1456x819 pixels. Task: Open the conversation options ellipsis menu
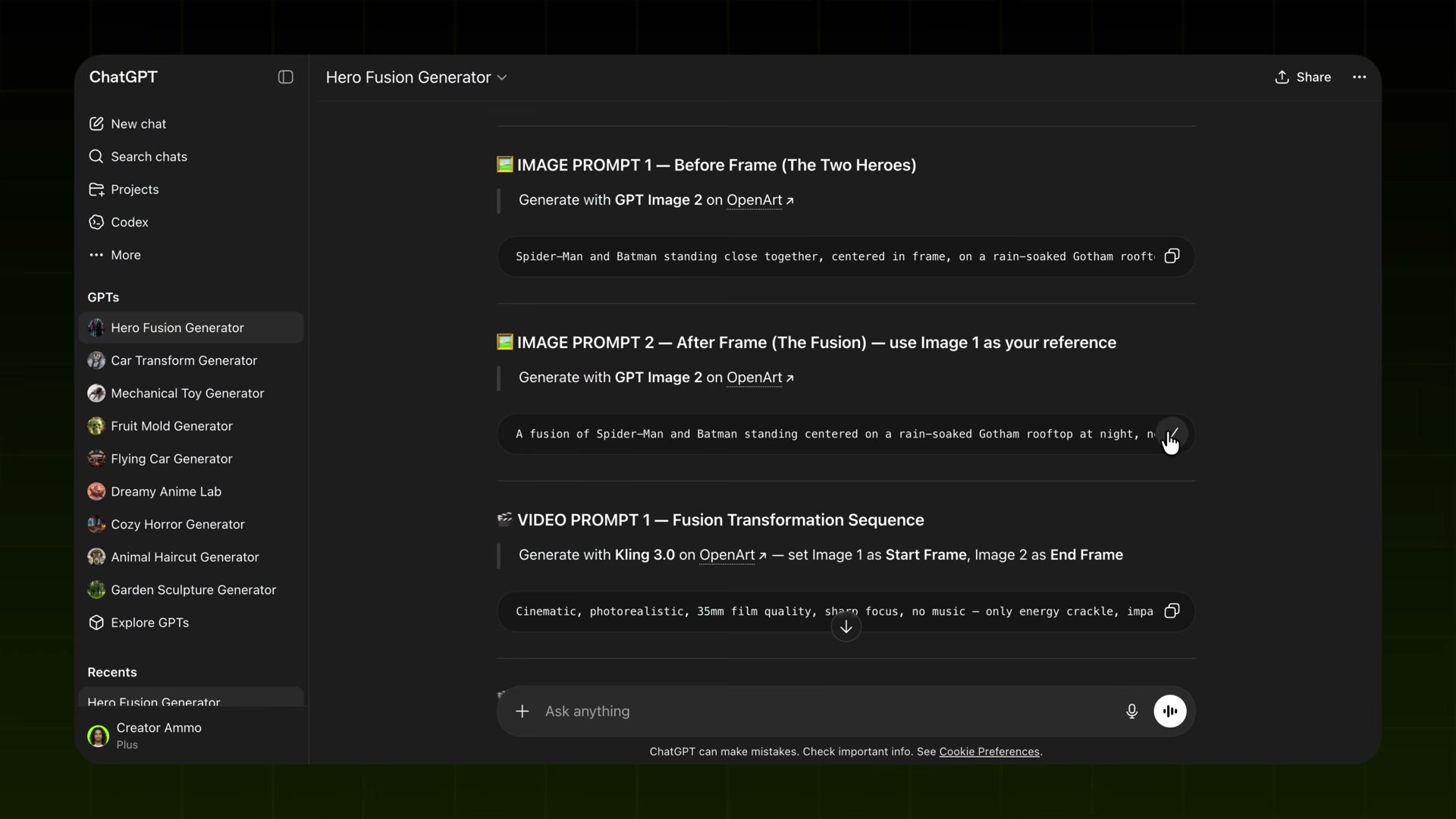tap(1360, 77)
